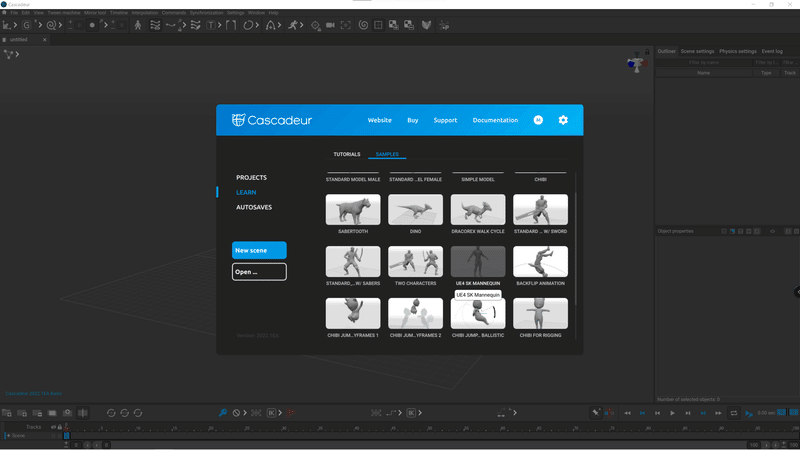The width and height of the screenshot is (800, 450).
Task: Click the ellipse lasso tool icon
Action: [x=247, y=25]
